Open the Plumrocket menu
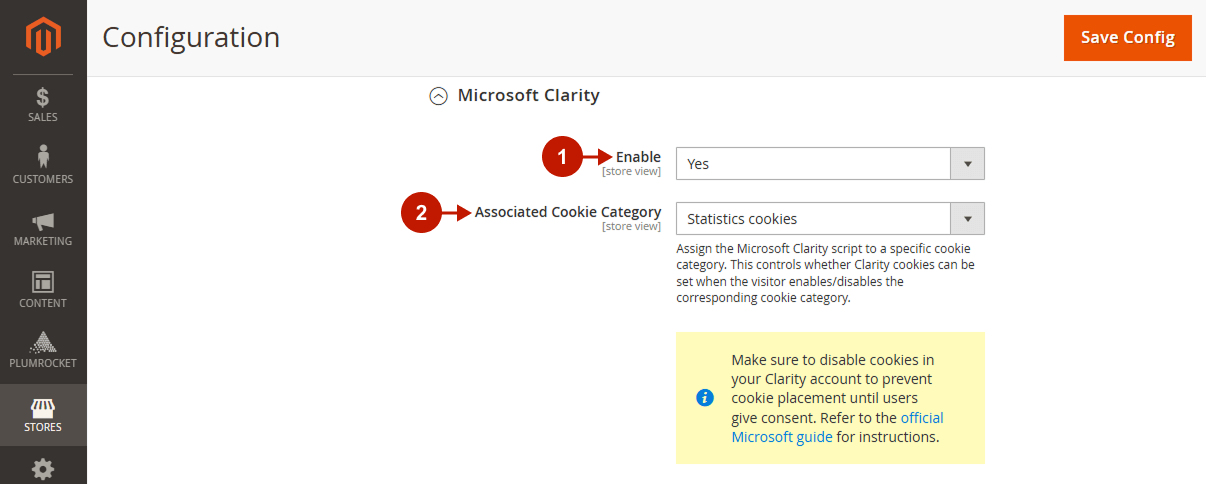Image resolution: width=1206 pixels, height=484 pixels. tap(43, 351)
